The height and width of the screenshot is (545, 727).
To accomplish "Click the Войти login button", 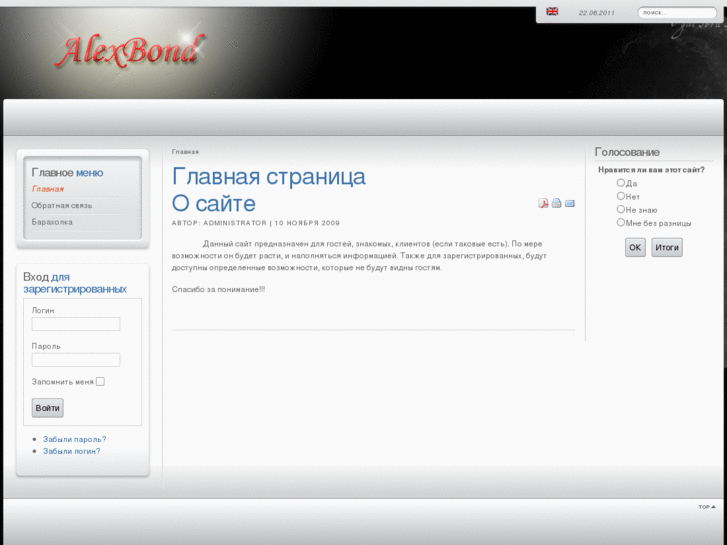I will pos(47,408).
